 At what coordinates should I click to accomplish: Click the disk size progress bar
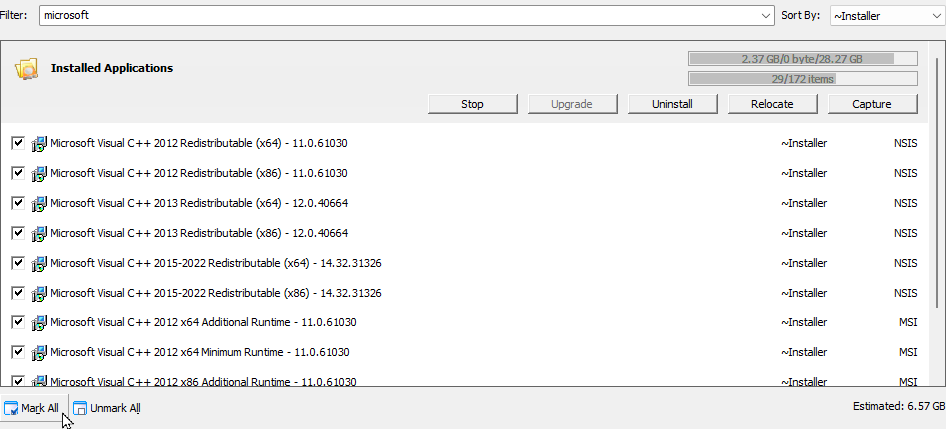(803, 59)
